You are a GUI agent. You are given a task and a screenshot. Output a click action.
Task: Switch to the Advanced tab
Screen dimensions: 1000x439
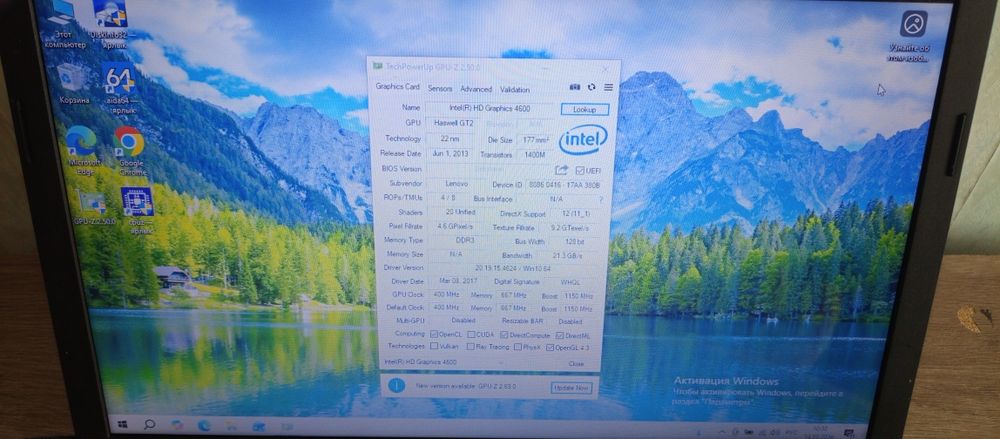click(x=476, y=89)
